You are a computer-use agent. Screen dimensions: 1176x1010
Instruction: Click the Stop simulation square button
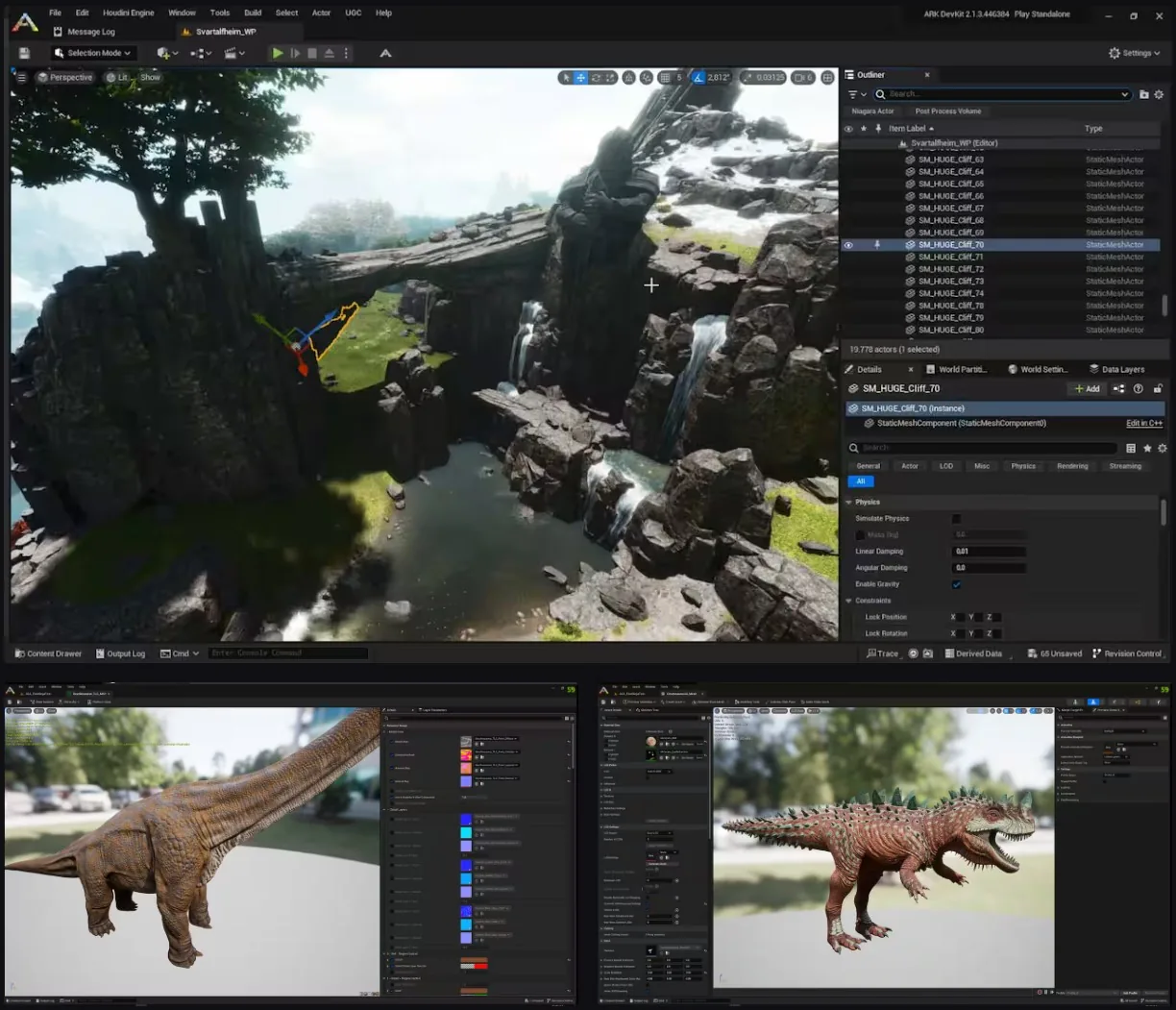[x=312, y=53]
